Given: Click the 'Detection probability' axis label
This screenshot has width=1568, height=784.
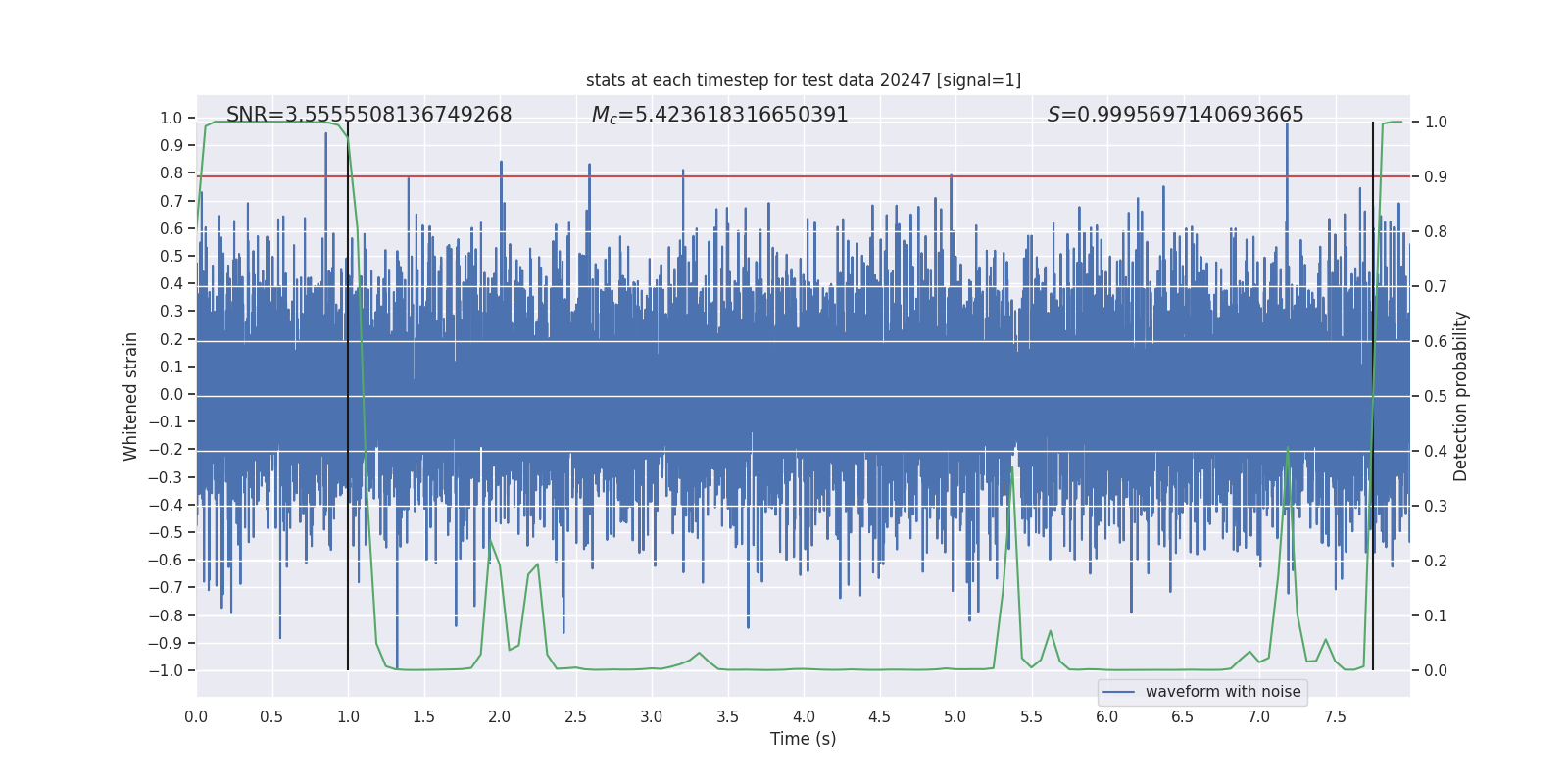Looking at the screenshot, I should (x=1460, y=396).
